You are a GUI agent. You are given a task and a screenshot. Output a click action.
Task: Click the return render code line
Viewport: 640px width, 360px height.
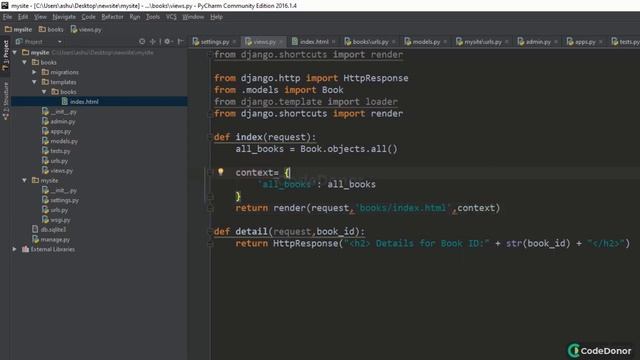point(367,208)
